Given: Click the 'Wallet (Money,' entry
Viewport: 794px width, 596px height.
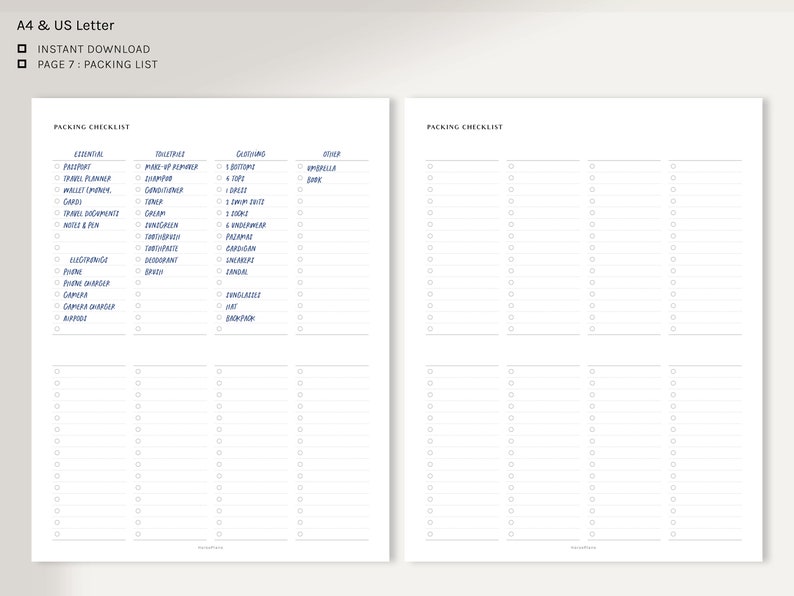Looking at the screenshot, I should (x=87, y=190).
